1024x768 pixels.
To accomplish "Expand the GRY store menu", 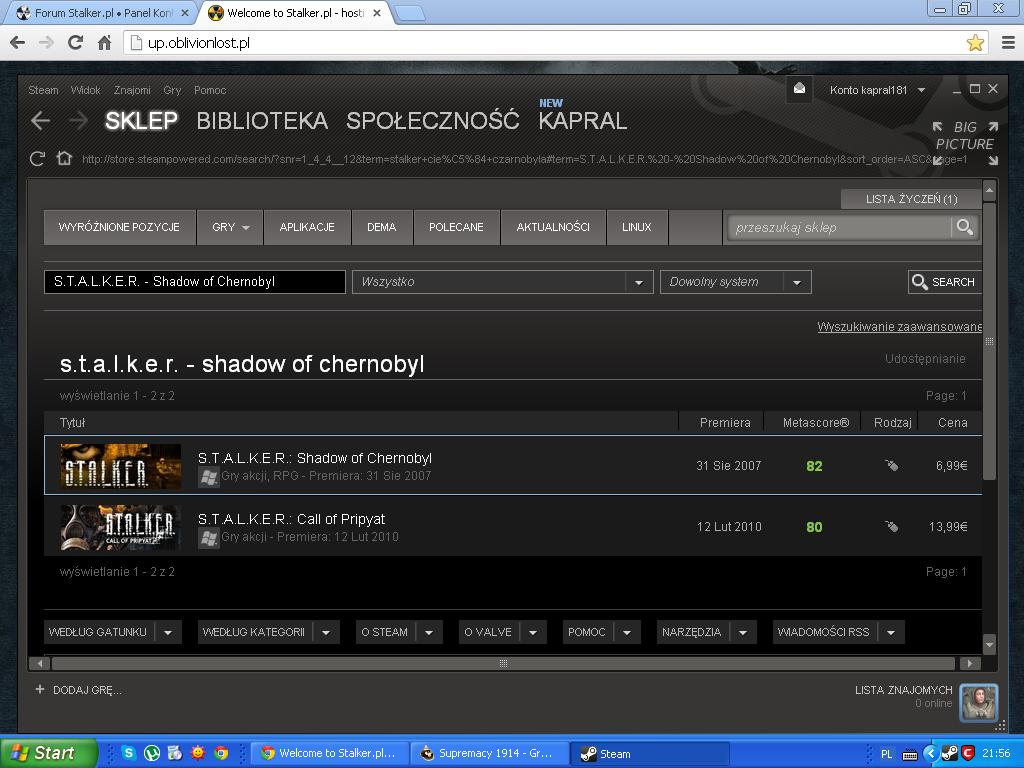I will tap(230, 227).
